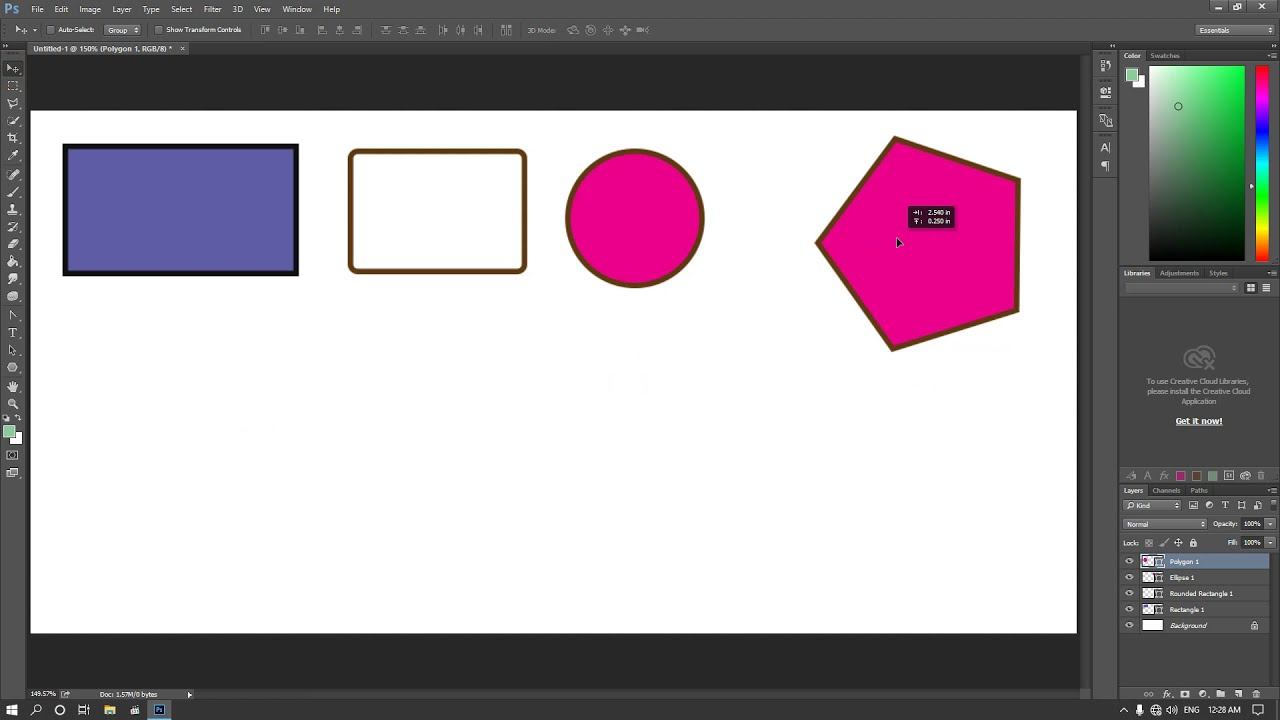Open the Essentials workspace dropdown

pos(1235,30)
